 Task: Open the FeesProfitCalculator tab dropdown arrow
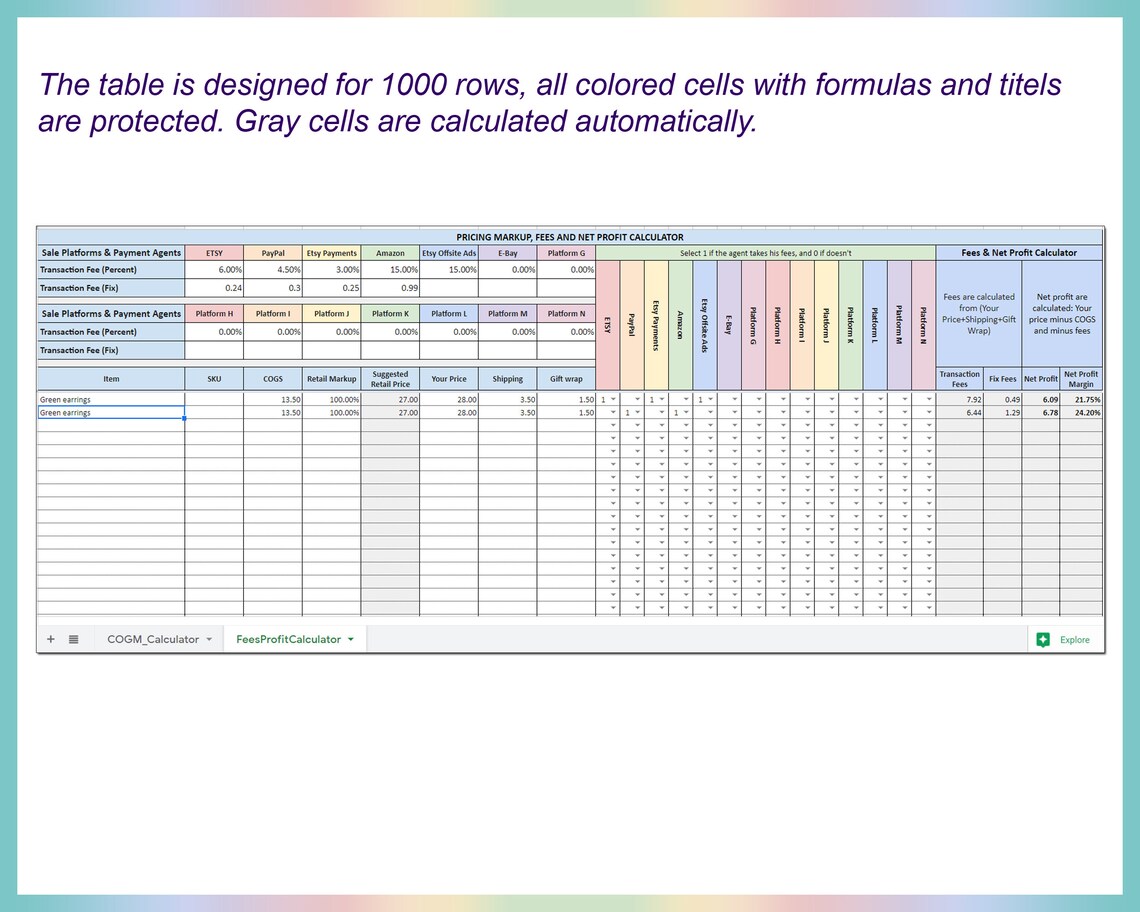tap(351, 638)
